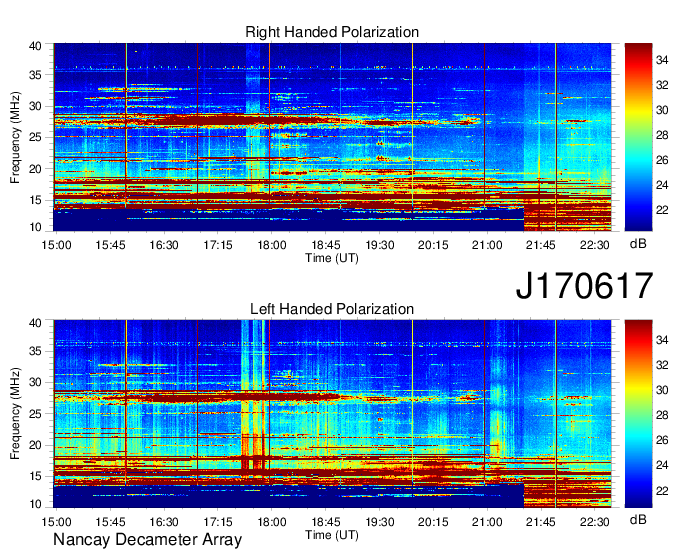Viewport: 680px width, 552px height.
Task: Click "21:00" time tick of Right Handed plot
Action: pos(487,245)
